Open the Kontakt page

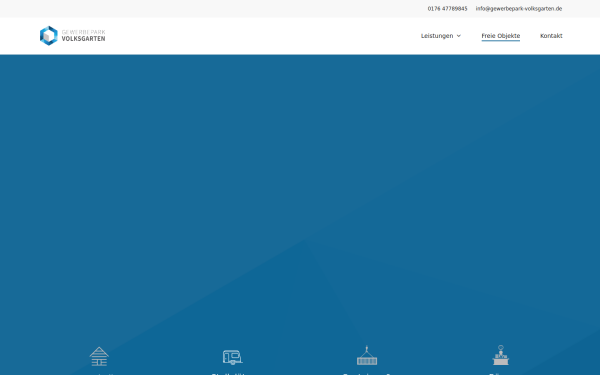[x=551, y=36]
